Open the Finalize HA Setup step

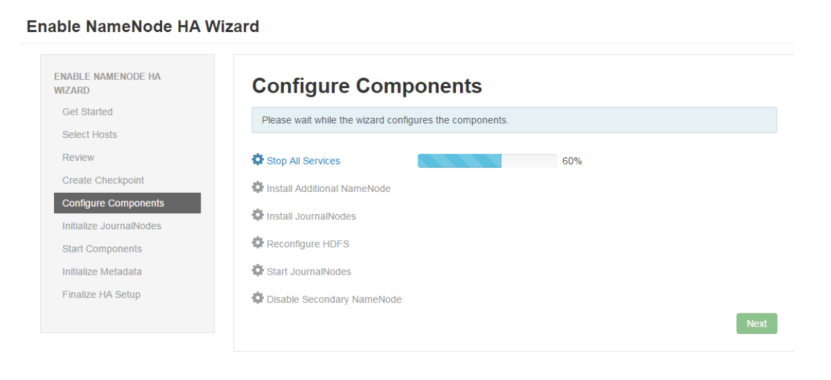pyautogui.click(x=101, y=294)
